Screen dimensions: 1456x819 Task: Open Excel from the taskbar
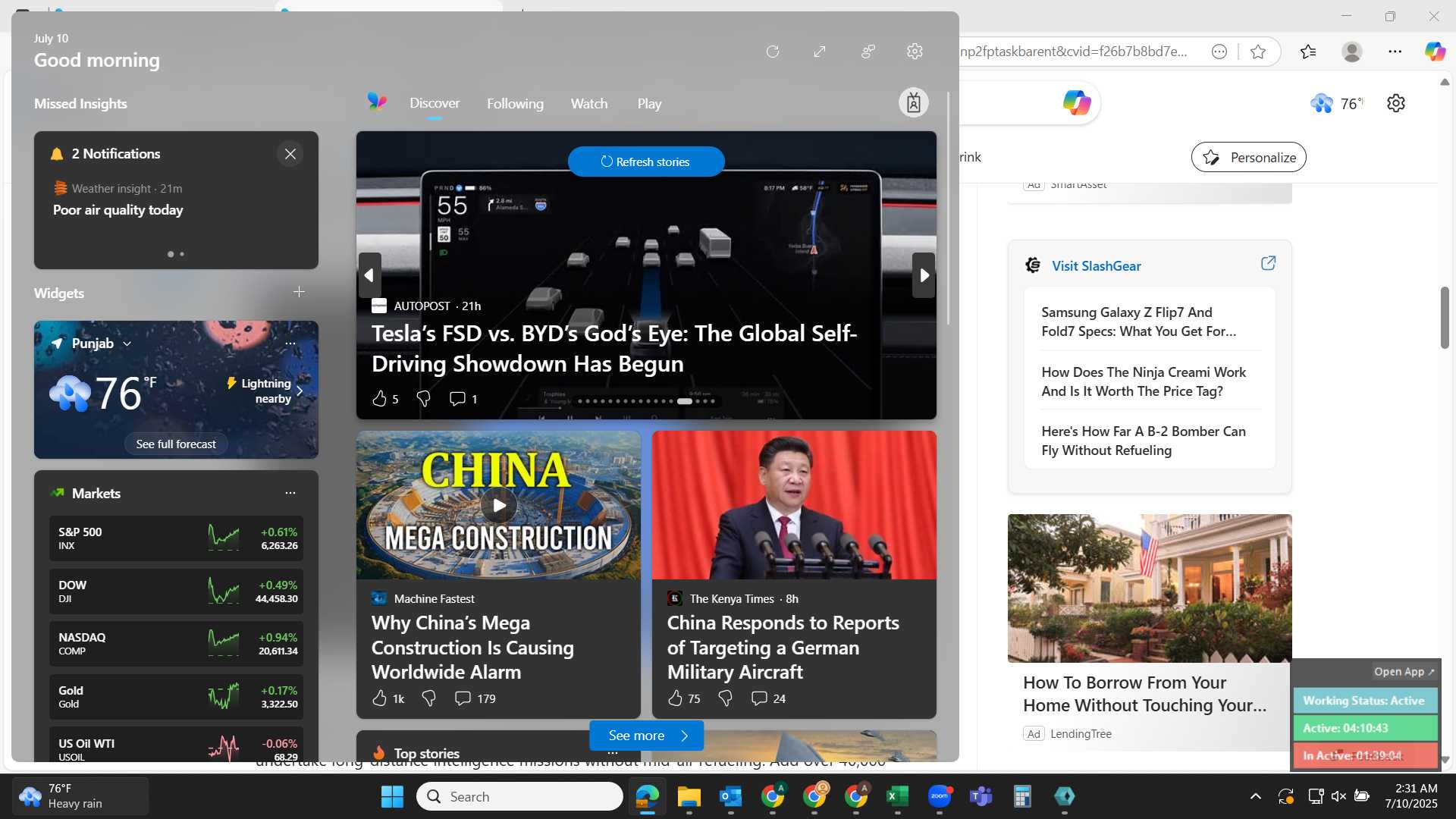[x=897, y=796]
